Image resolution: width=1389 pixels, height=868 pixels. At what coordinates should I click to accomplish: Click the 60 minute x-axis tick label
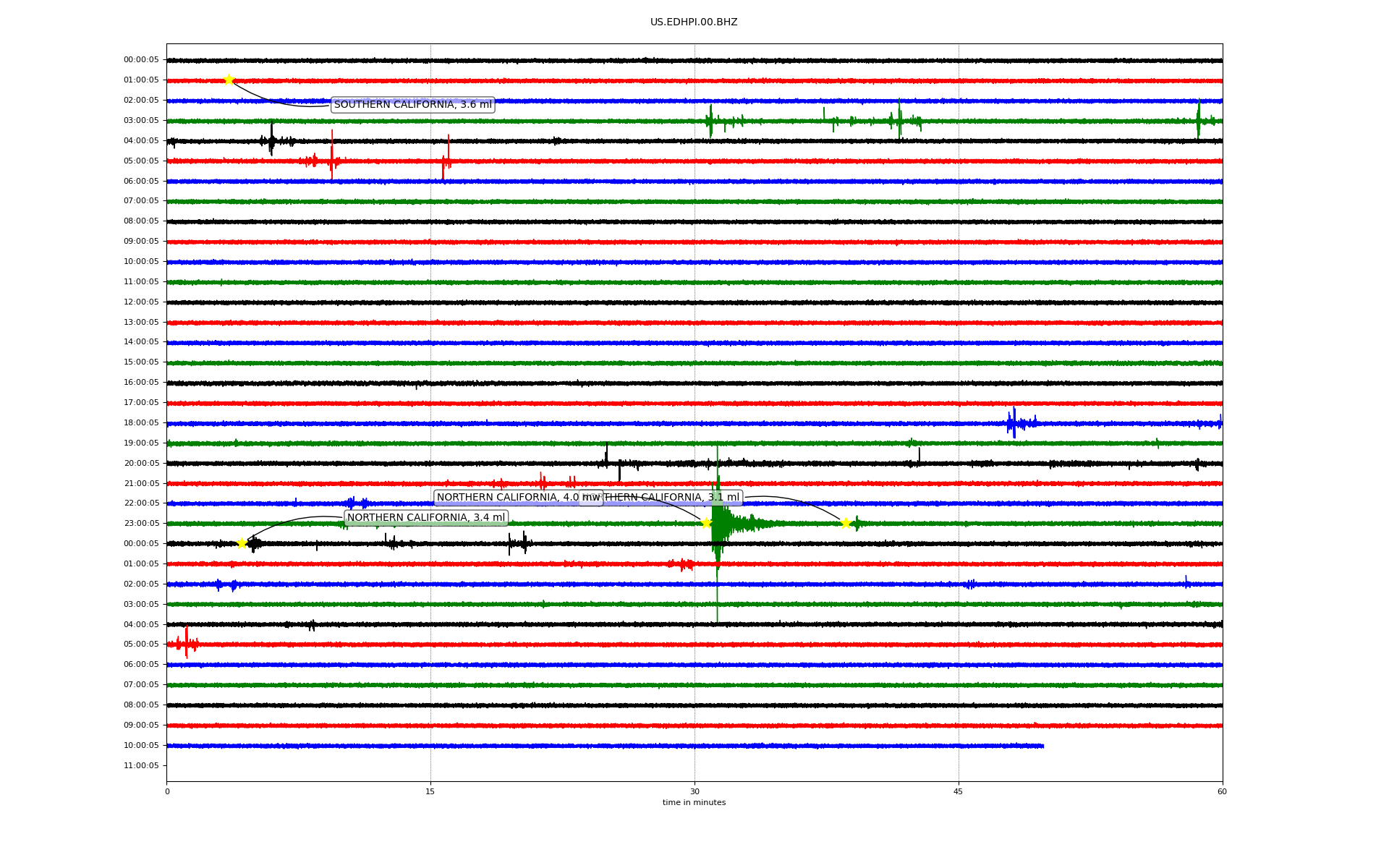[x=1221, y=791]
